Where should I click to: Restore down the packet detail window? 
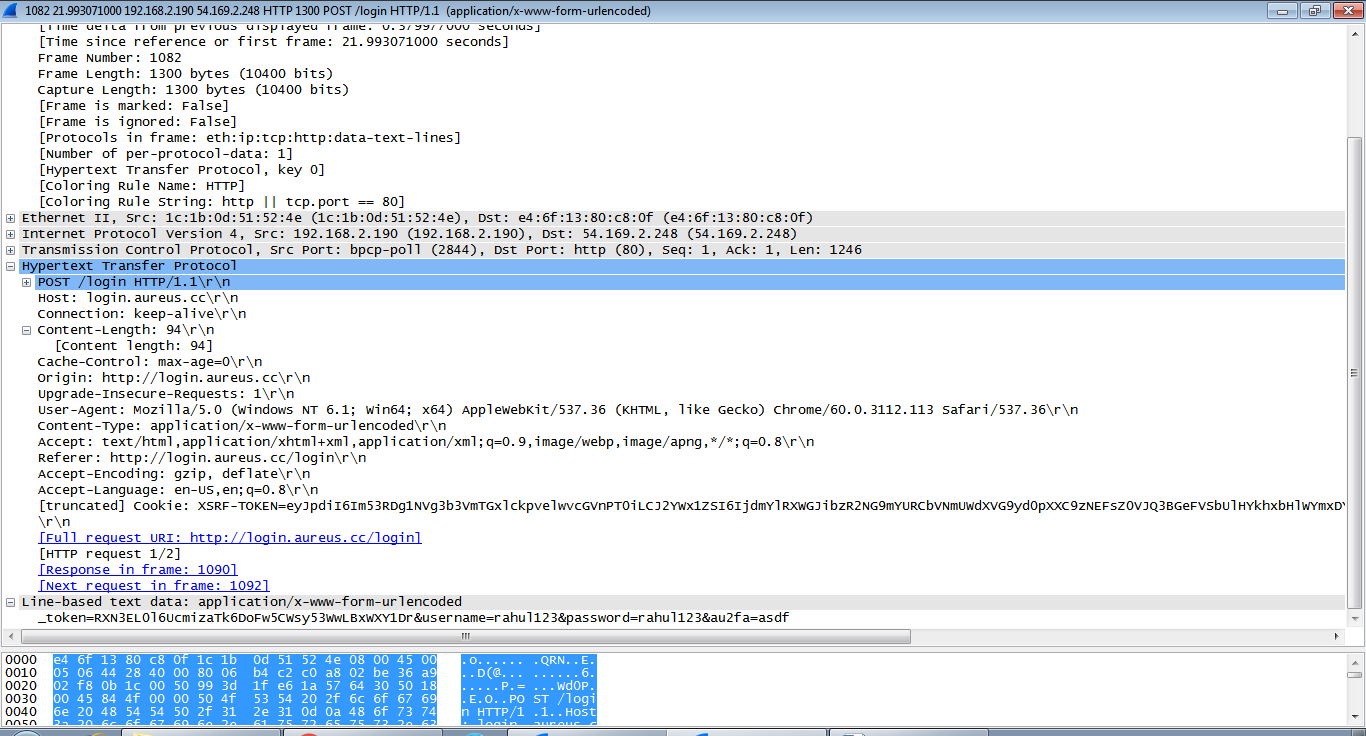[x=1313, y=11]
